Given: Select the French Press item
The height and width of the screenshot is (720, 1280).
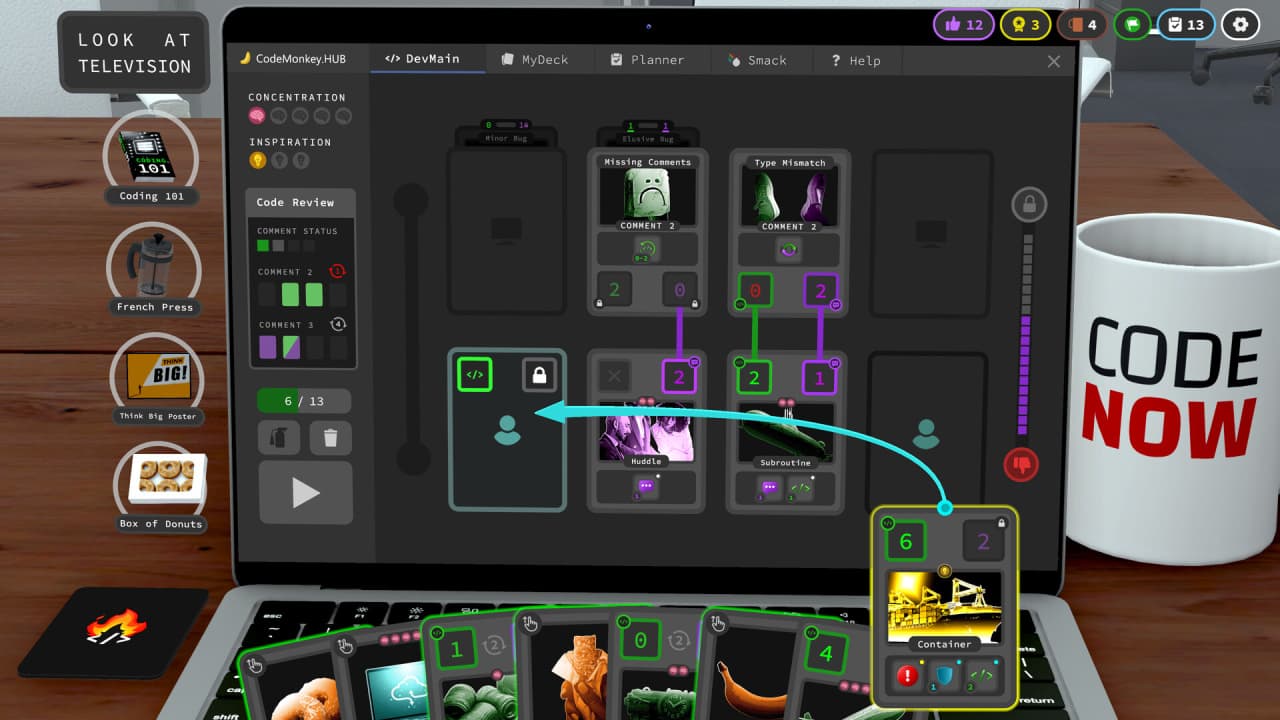Looking at the screenshot, I should pyautogui.click(x=155, y=265).
